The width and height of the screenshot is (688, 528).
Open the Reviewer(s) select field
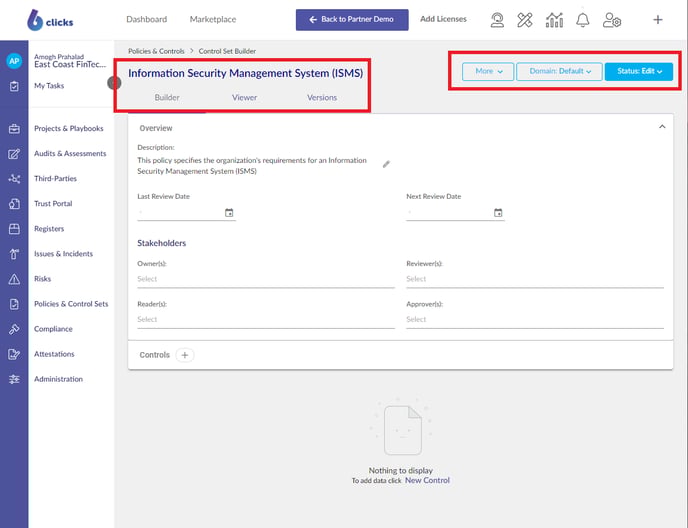tap(535, 279)
